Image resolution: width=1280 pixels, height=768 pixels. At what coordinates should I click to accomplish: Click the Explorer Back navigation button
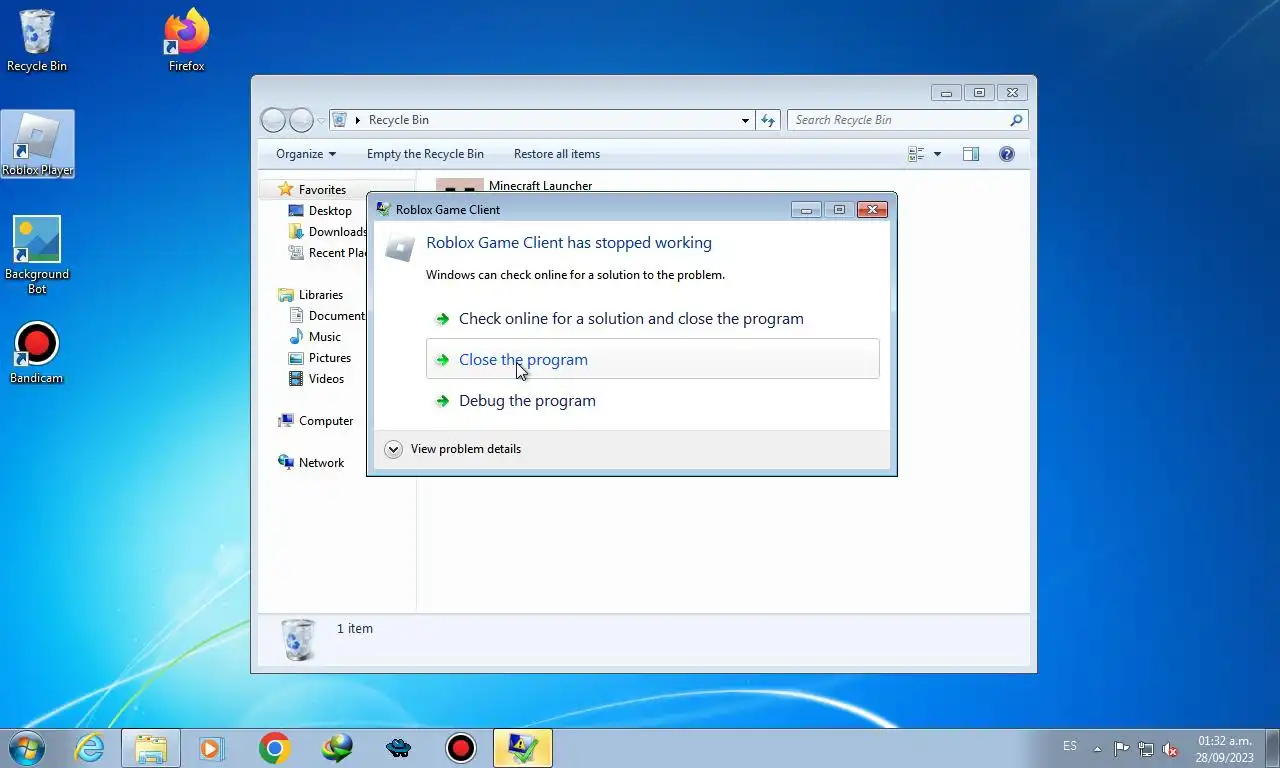(x=273, y=120)
